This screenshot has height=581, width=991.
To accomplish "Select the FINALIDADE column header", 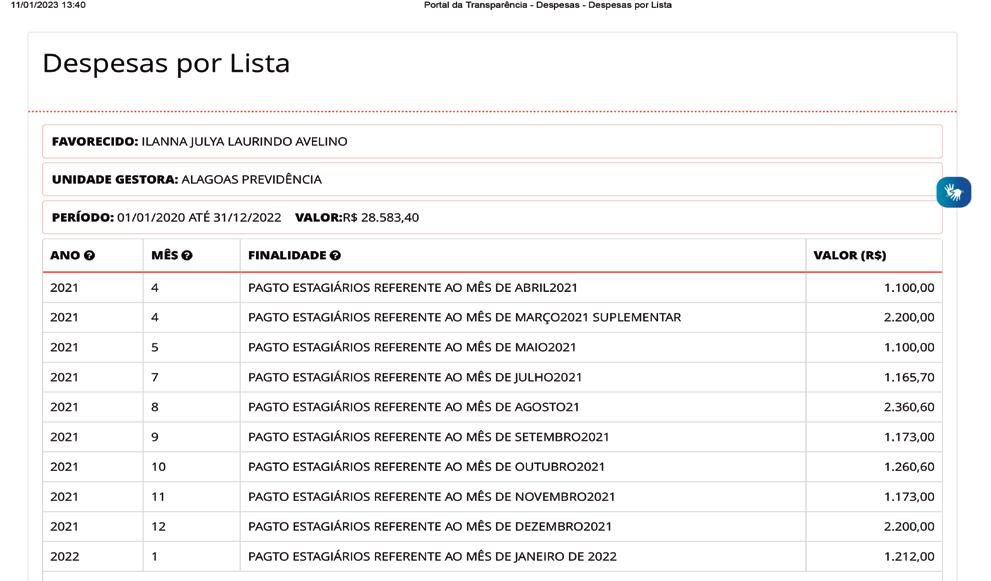I will coord(523,255).
